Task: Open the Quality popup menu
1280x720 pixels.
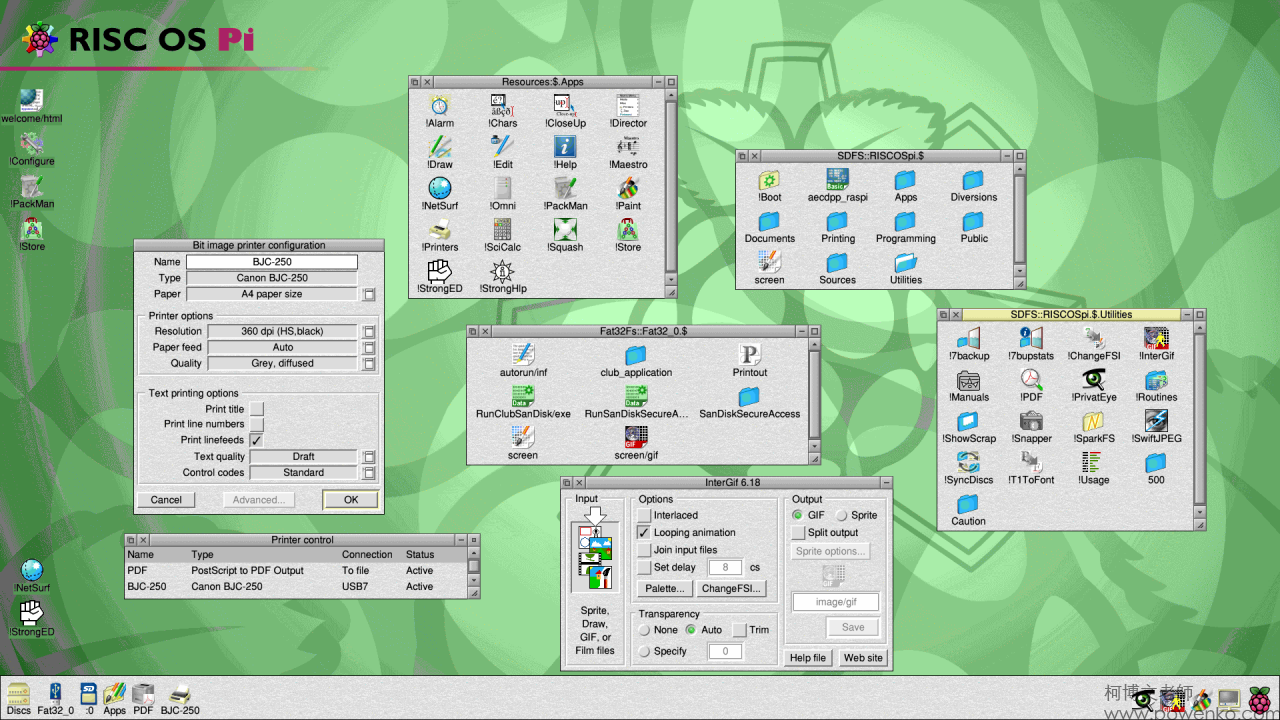Action: pos(369,363)
